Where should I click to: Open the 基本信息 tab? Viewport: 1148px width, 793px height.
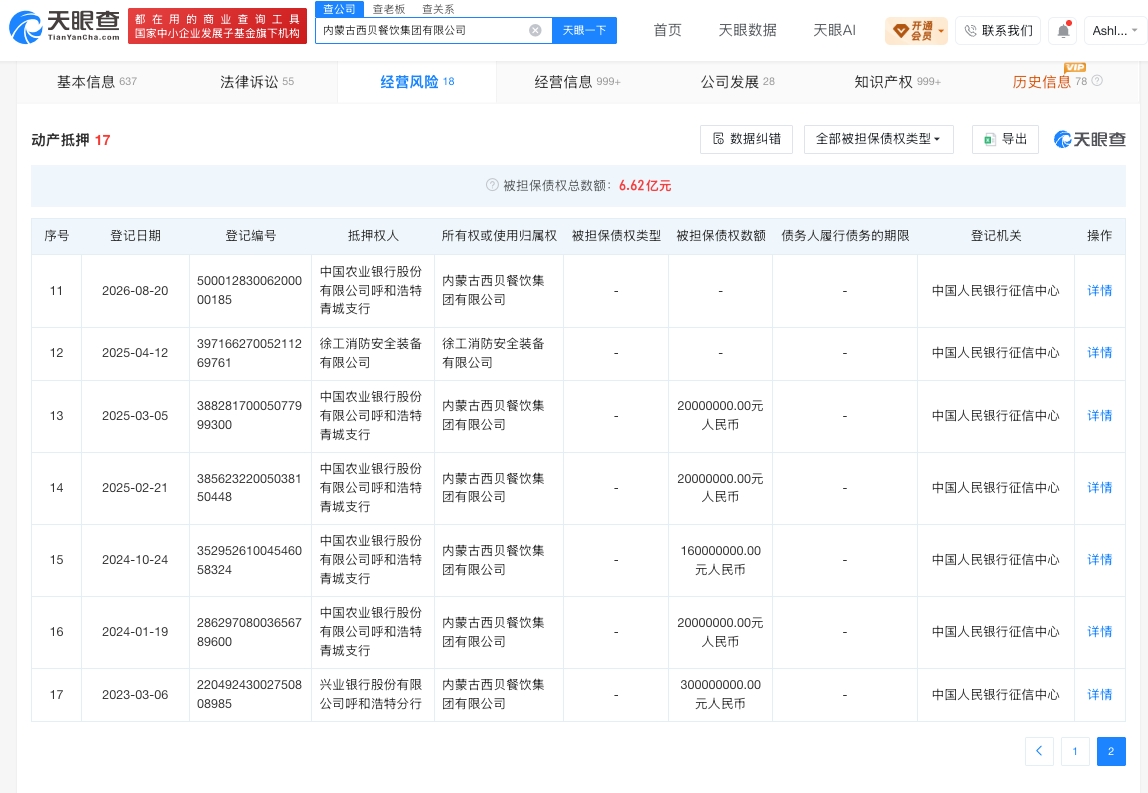coord(97,82)
